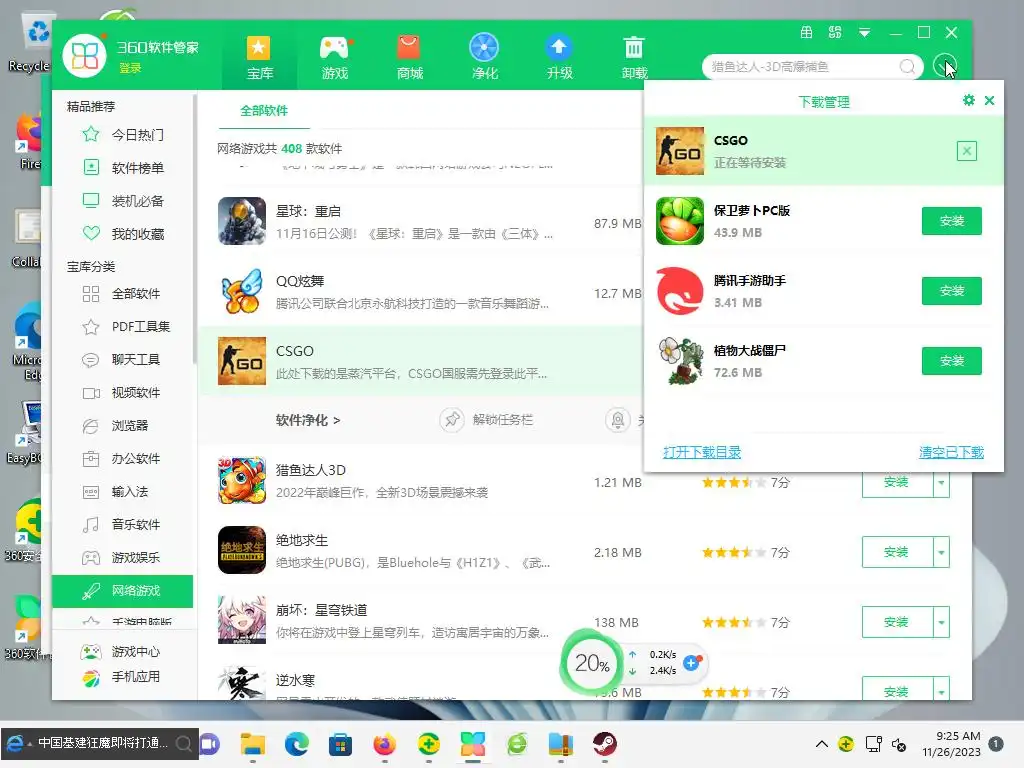Switch to the 全部软件 tab
The height and width of the screenshot is (768, 1024).
click(x=264, y=110)
